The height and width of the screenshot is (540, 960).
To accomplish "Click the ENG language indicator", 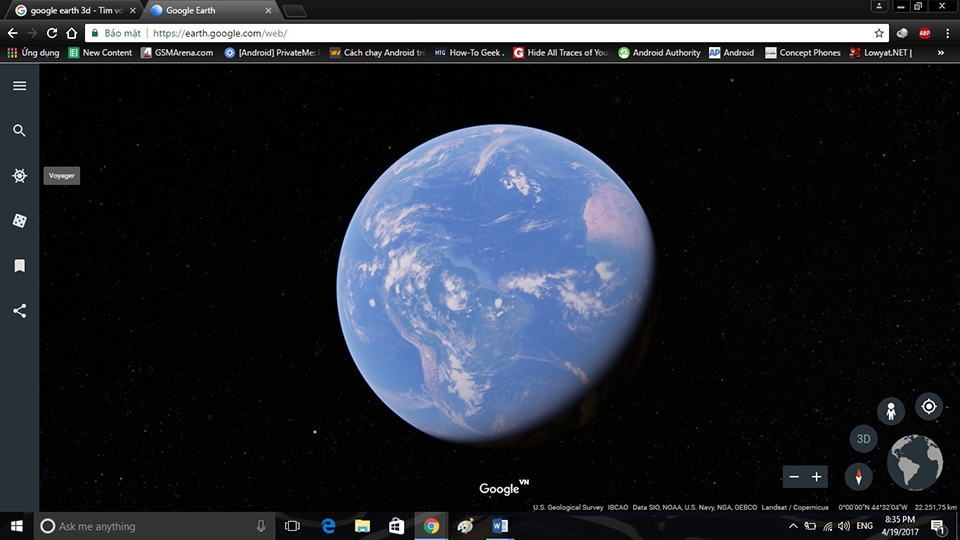I will click(x=864, y=526).
